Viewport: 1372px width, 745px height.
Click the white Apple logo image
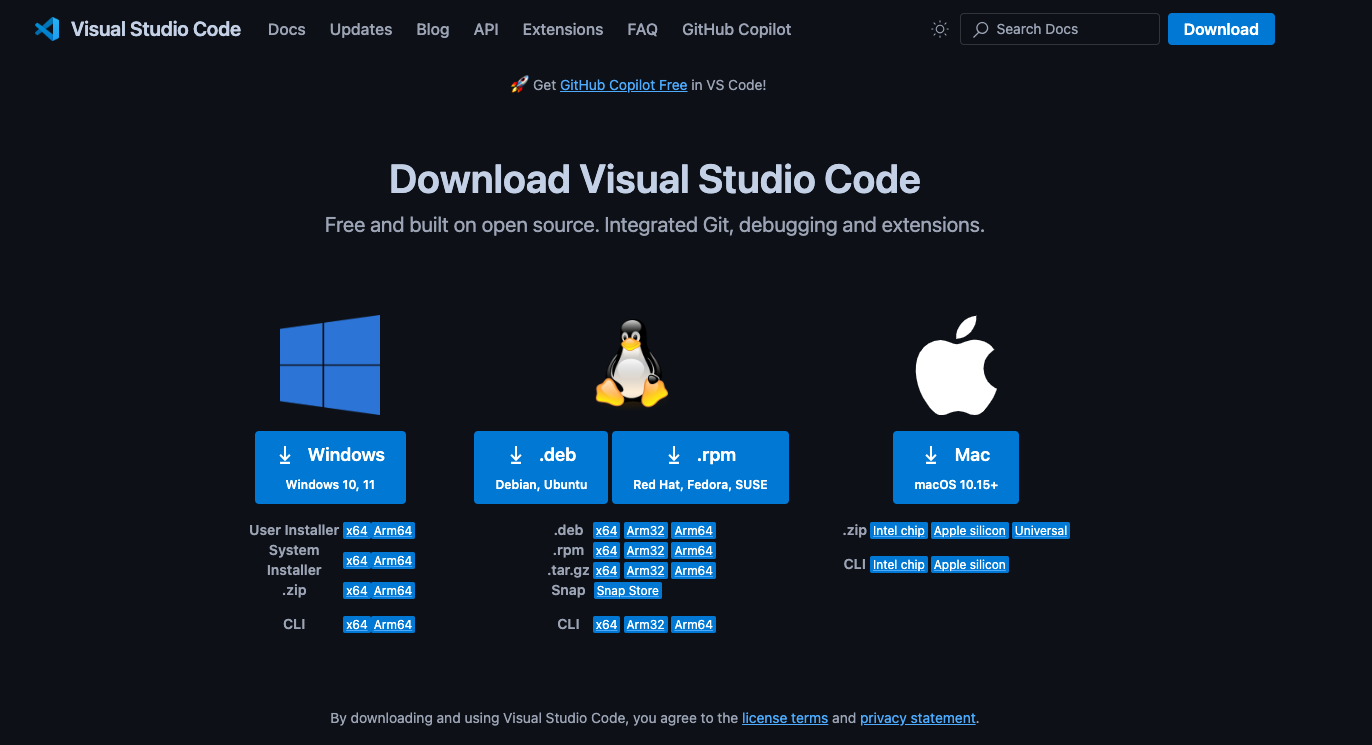coord(956,366)
